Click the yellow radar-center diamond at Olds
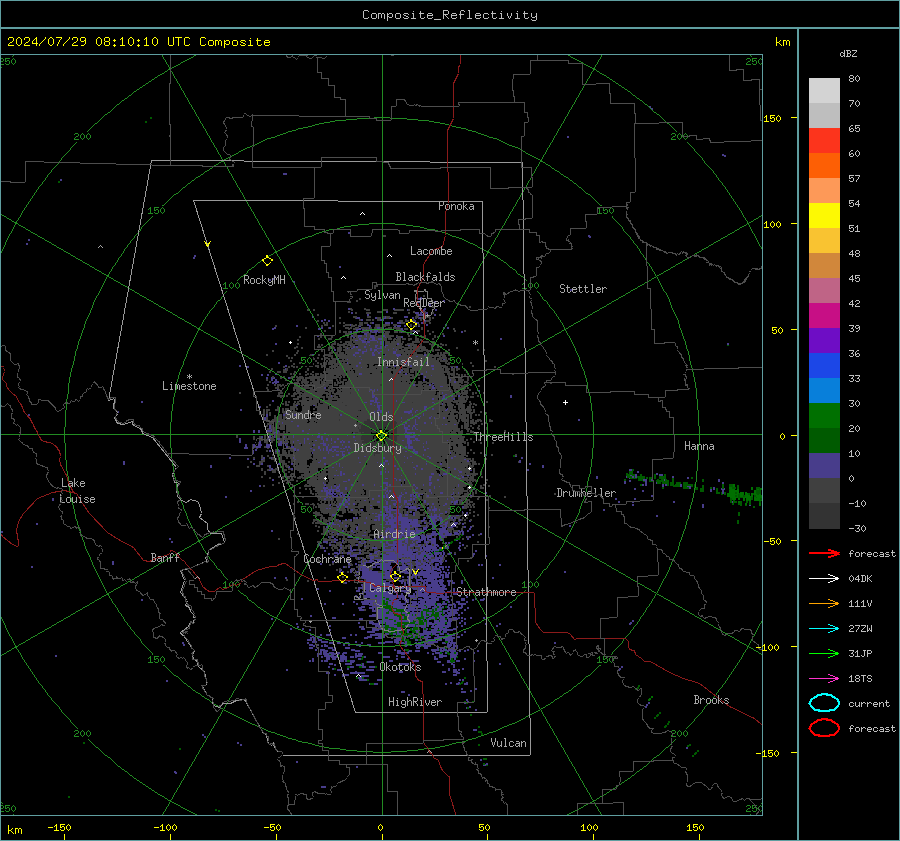The image size is (900, 841). click(382, 436)
